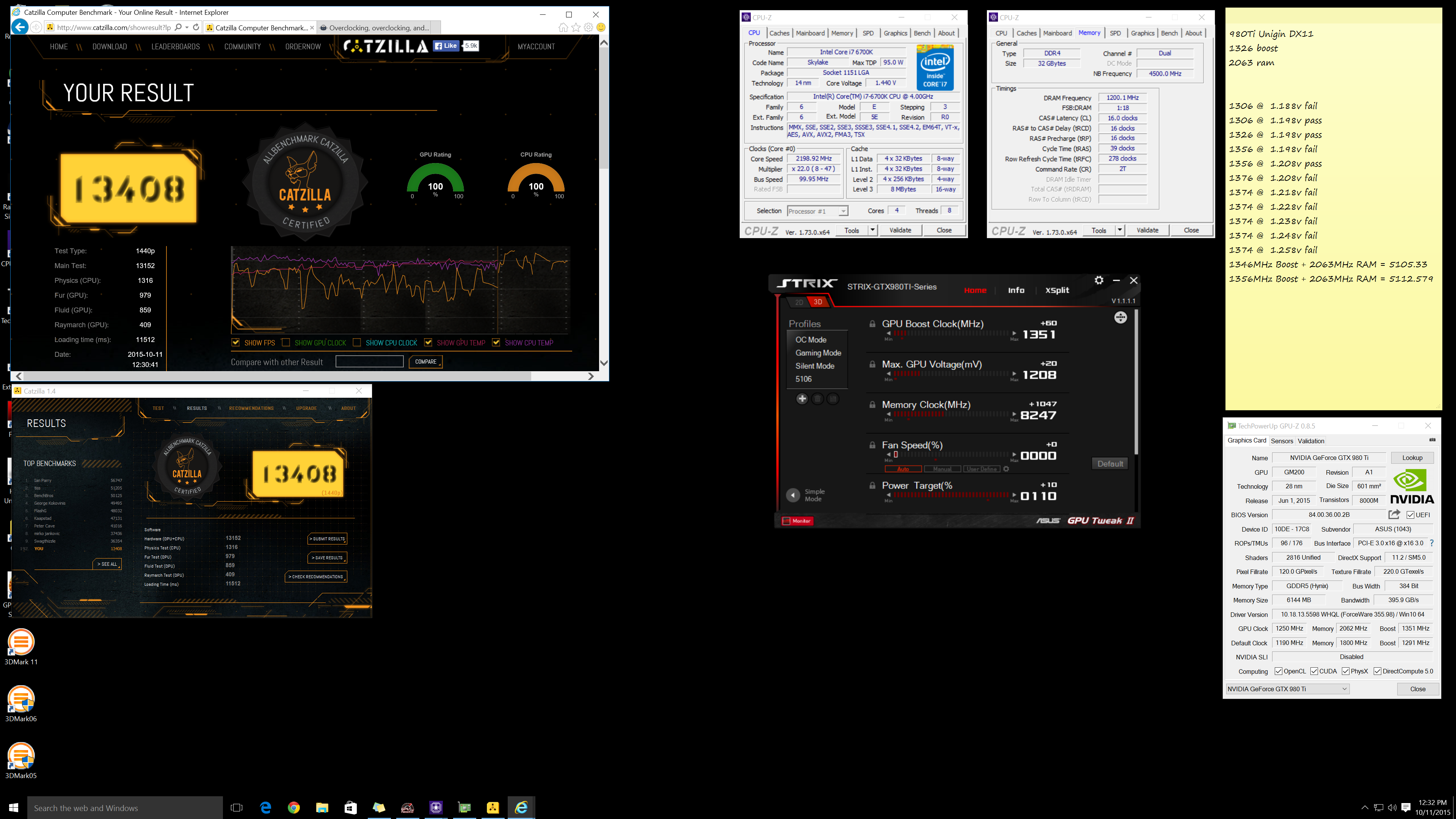Open GPU Tweak II from the taskbar
Image resolution: width=1456 pixels, height=819 pixels.
click(x=408, y=808)
